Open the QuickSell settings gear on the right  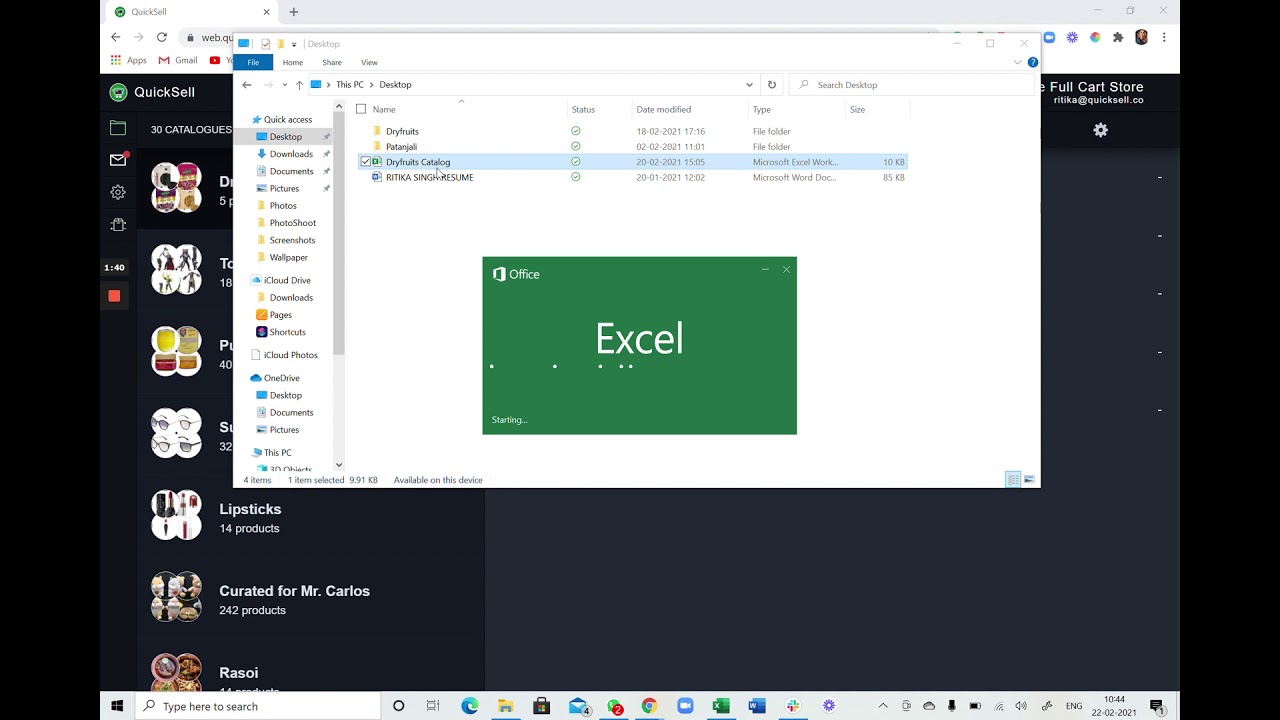tap(1100, 130)
